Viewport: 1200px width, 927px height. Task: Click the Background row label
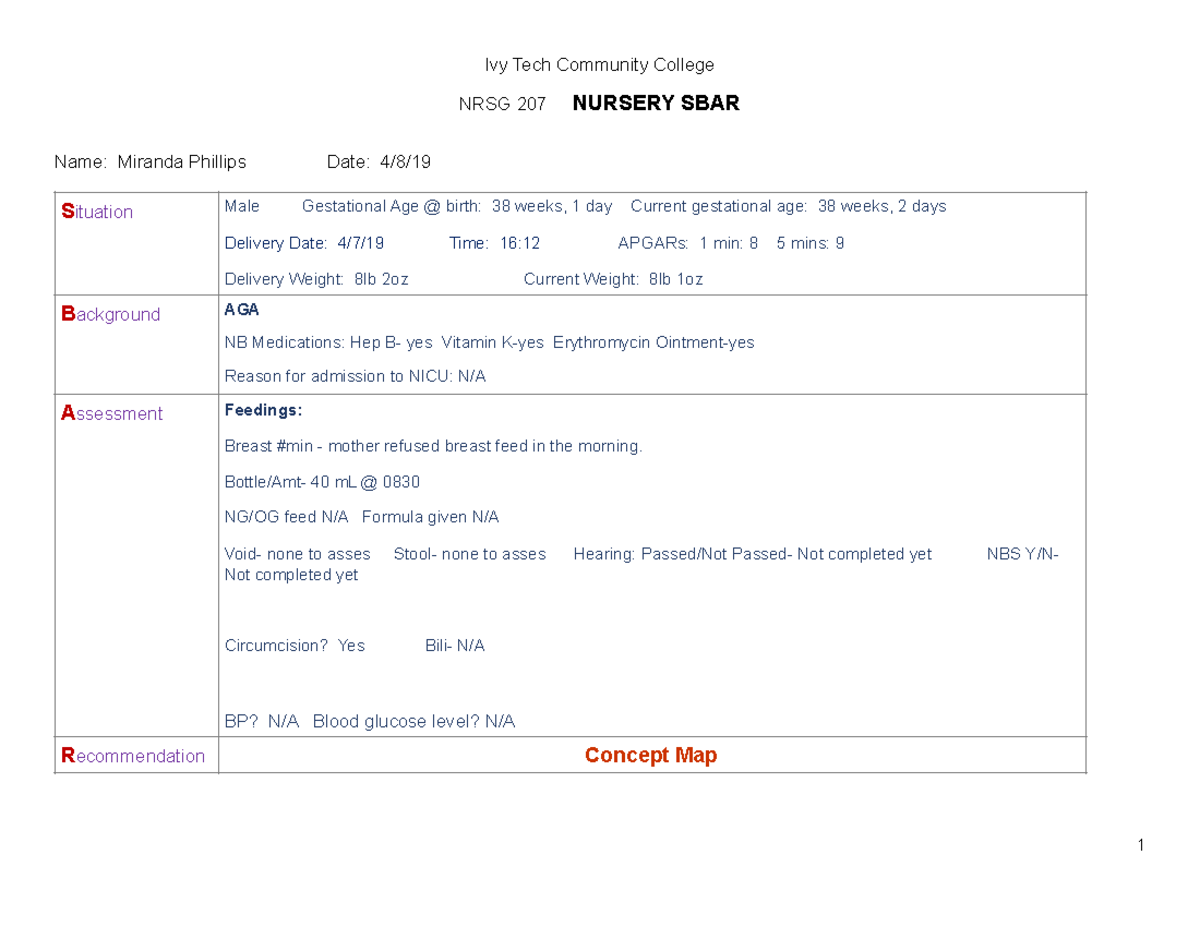pyautogui.click(x=111, y=314)
